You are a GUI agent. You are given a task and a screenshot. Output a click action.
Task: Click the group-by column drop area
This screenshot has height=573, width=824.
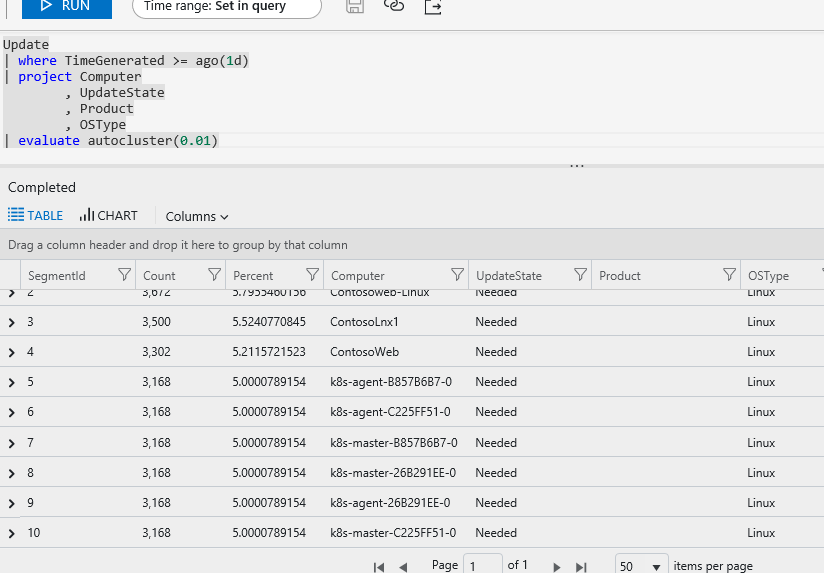click(412, 244)
